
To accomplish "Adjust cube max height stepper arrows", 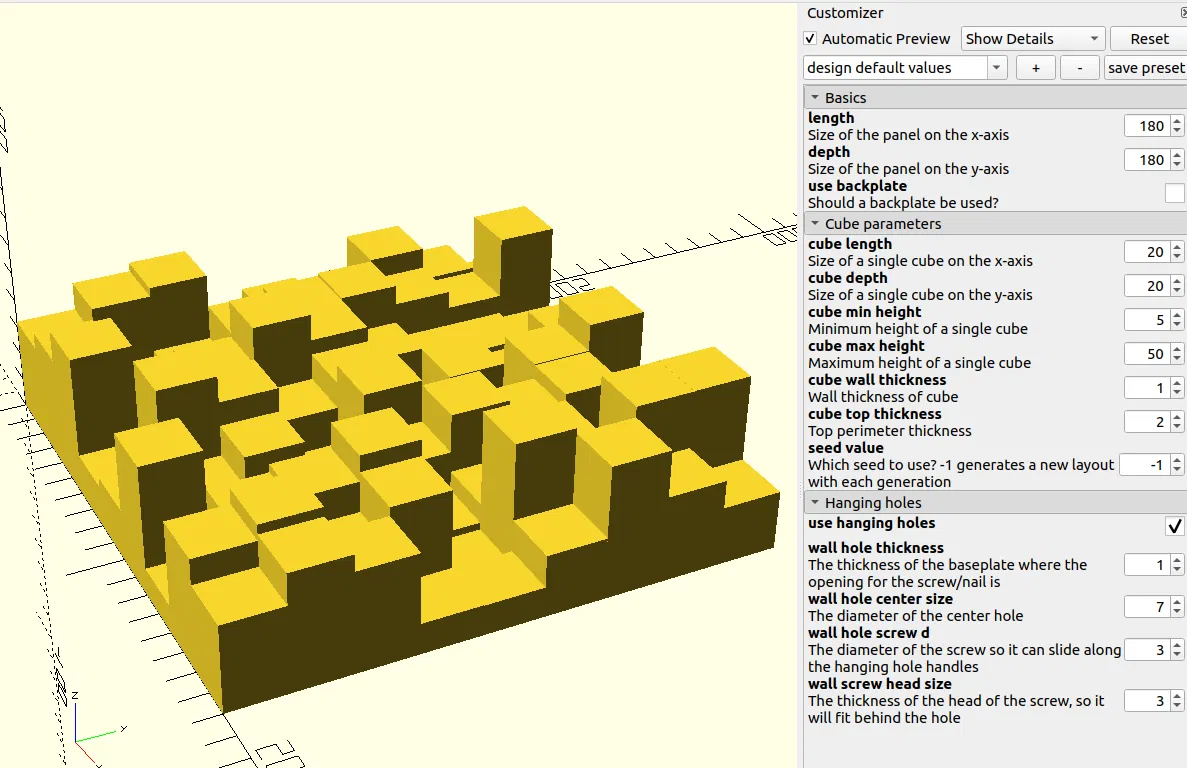I will 1176,354.
